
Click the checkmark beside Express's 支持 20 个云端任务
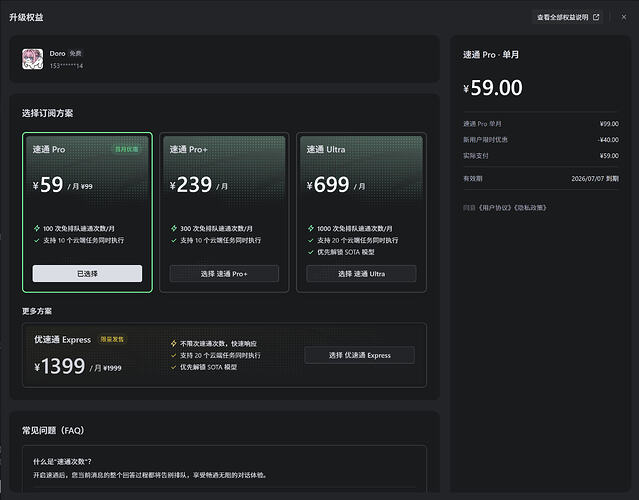tap(174, 355)
